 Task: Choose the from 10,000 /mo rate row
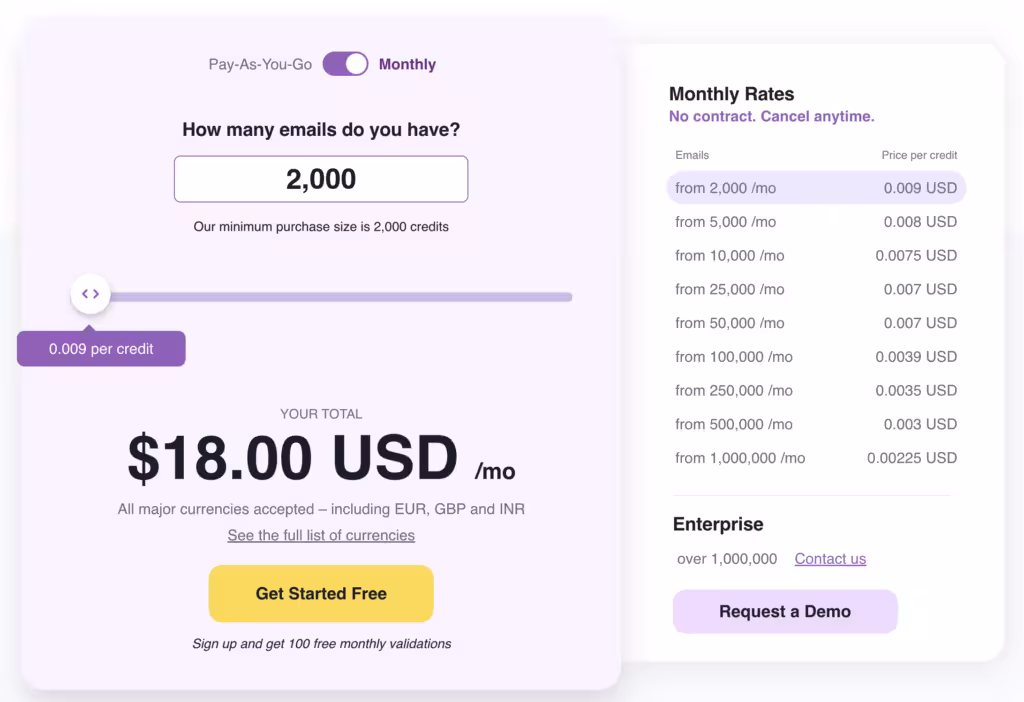pyautogui.click(x=816, y=256)
